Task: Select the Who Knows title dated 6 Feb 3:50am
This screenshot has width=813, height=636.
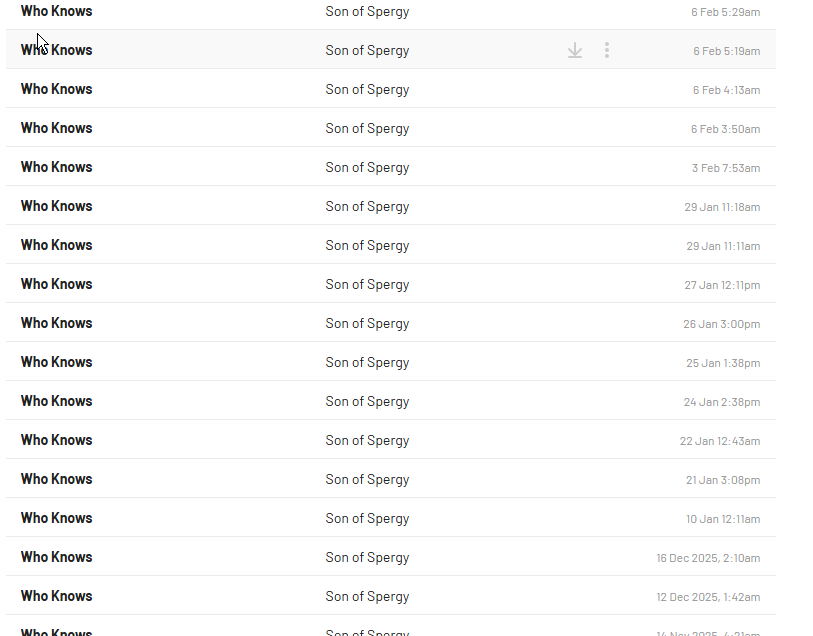Action: (57, 128)
